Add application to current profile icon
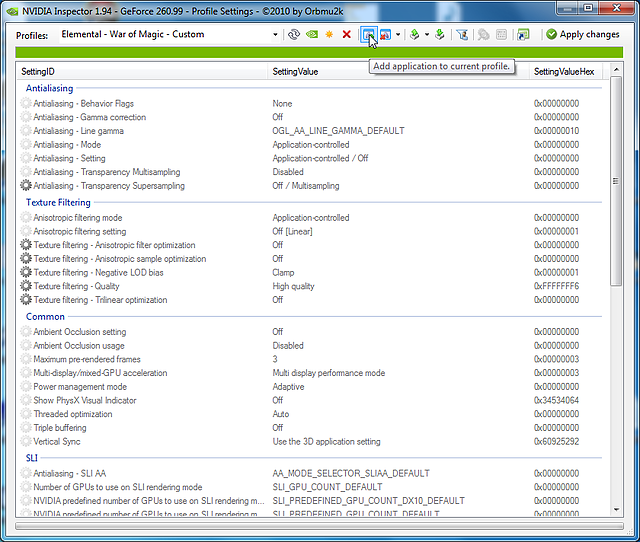 click(368, 35)
